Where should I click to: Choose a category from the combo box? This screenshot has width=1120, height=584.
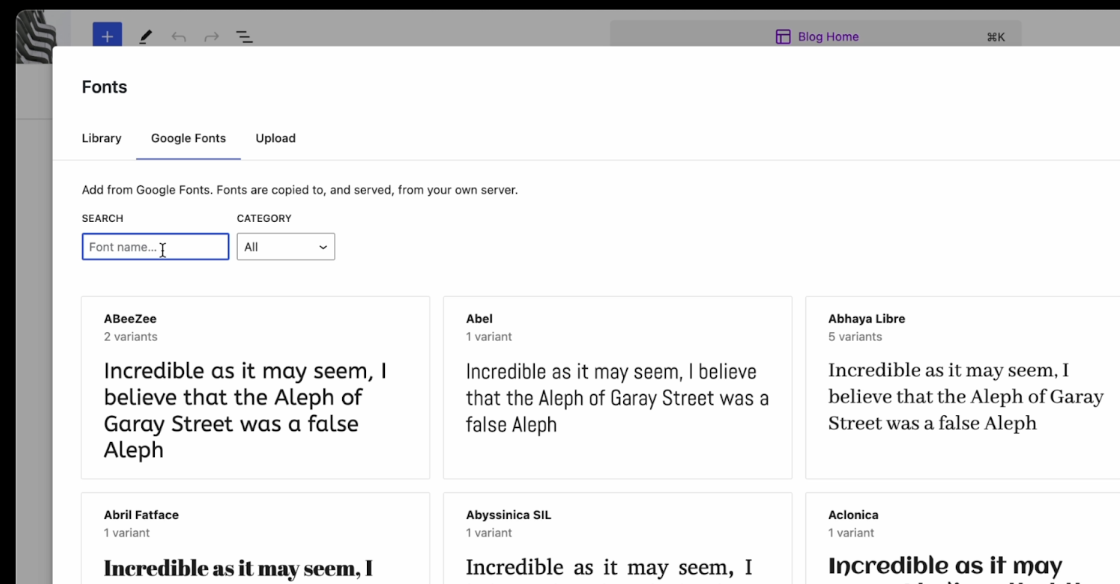click(x=285, y=246)
